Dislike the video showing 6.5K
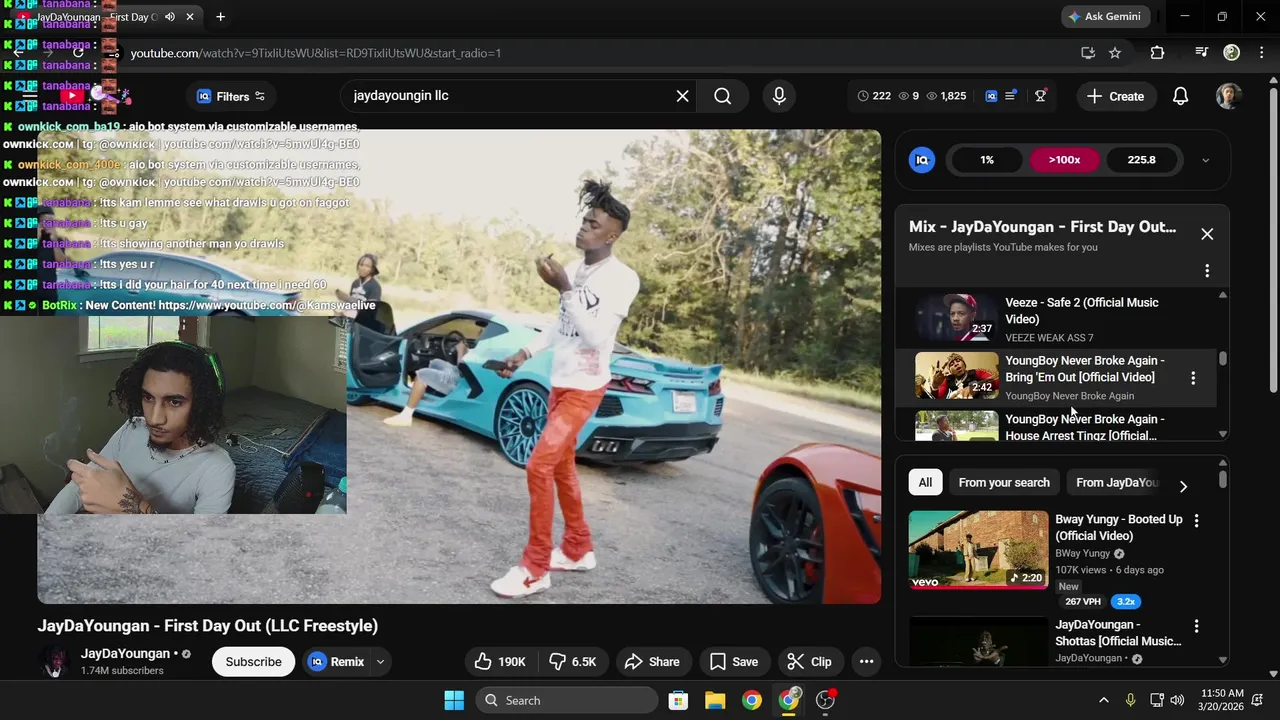The image size is (1280, 720). pyautogui.click(x=574, y=662)
